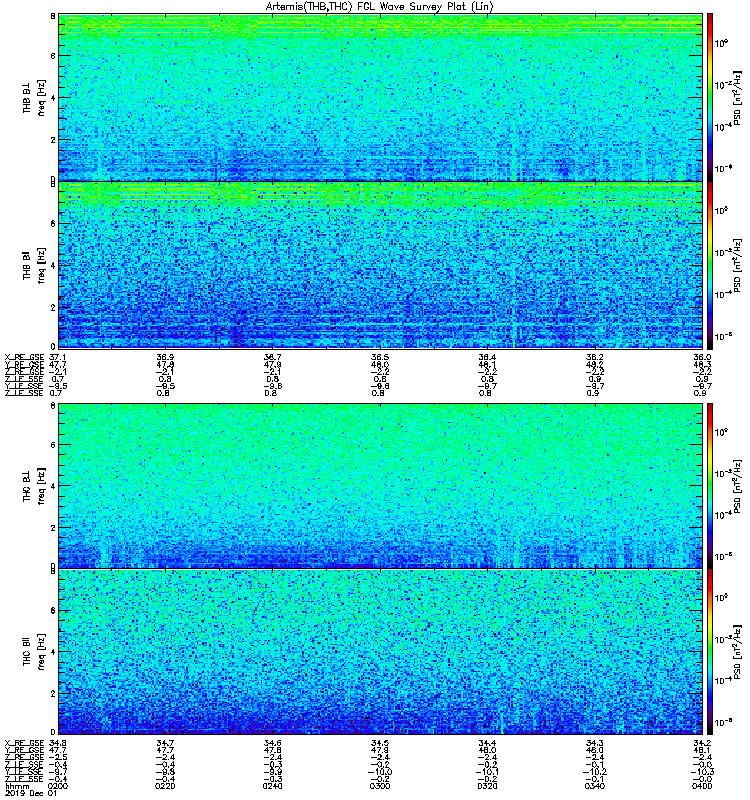
Task: Click the 0400 time label
Action: 702,786
